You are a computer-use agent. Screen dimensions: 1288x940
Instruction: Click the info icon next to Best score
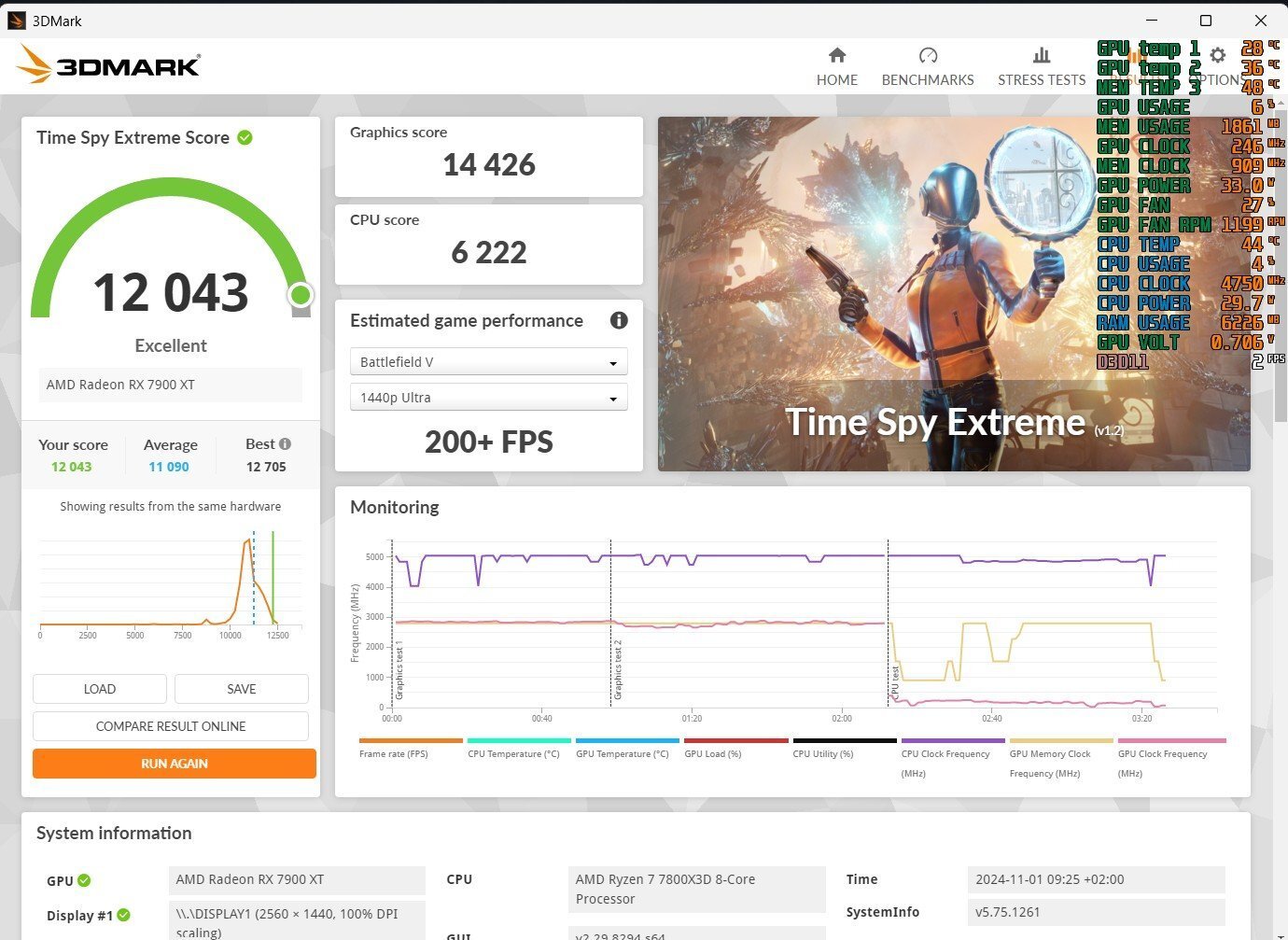(285, 444)
